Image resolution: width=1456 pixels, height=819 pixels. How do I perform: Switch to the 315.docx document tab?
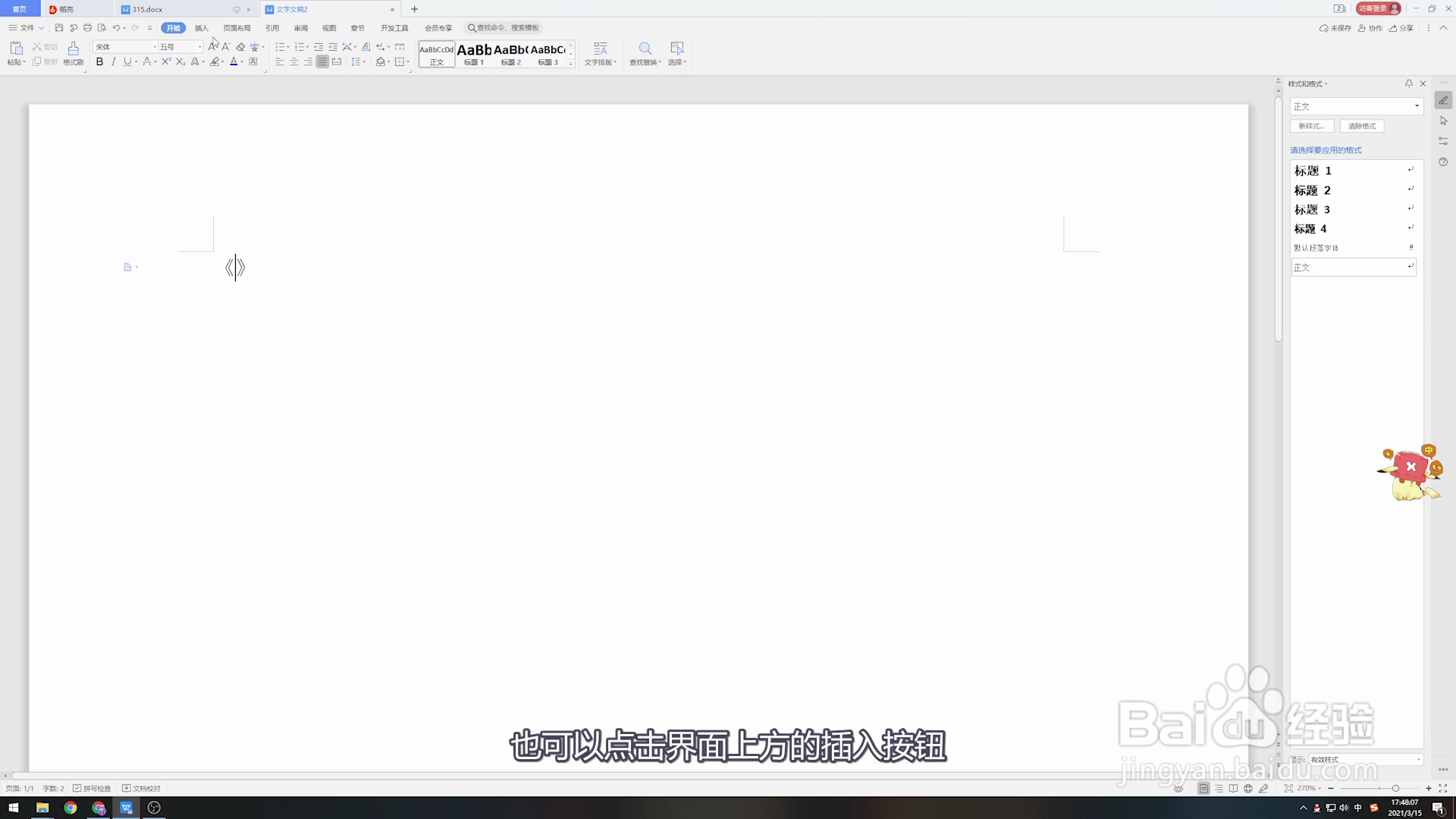click(148, 9)
